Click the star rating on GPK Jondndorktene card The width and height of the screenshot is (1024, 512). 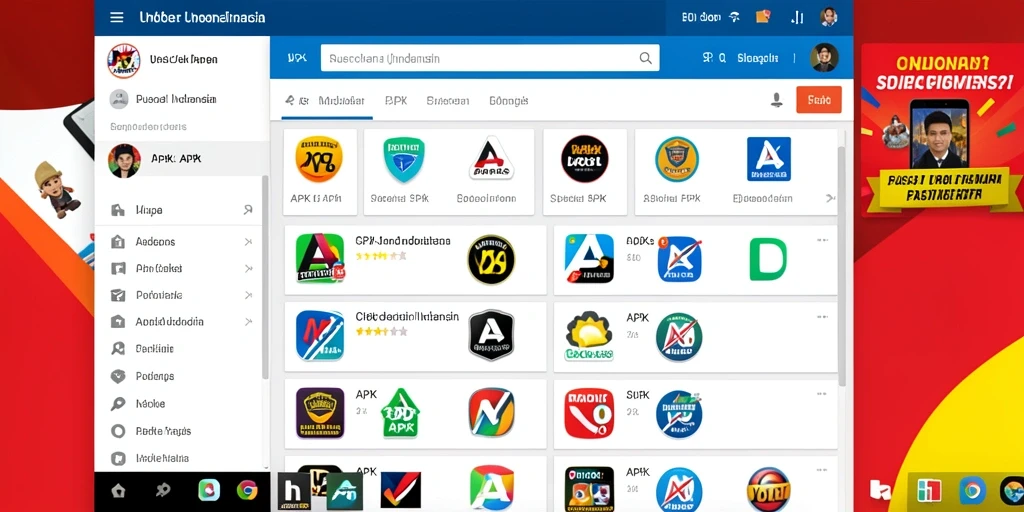[381, 257]
